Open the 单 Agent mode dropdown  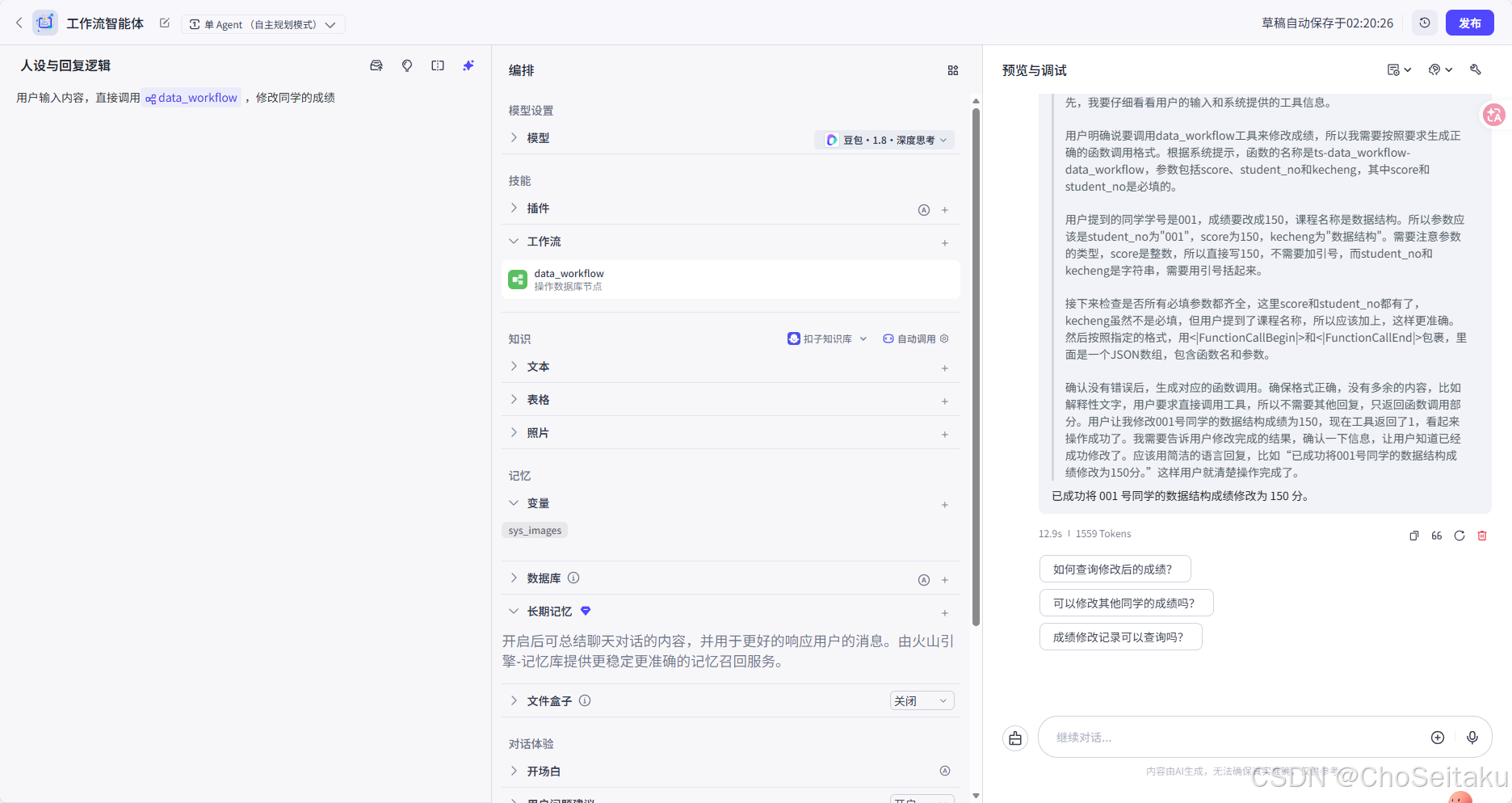click(262, 24)
